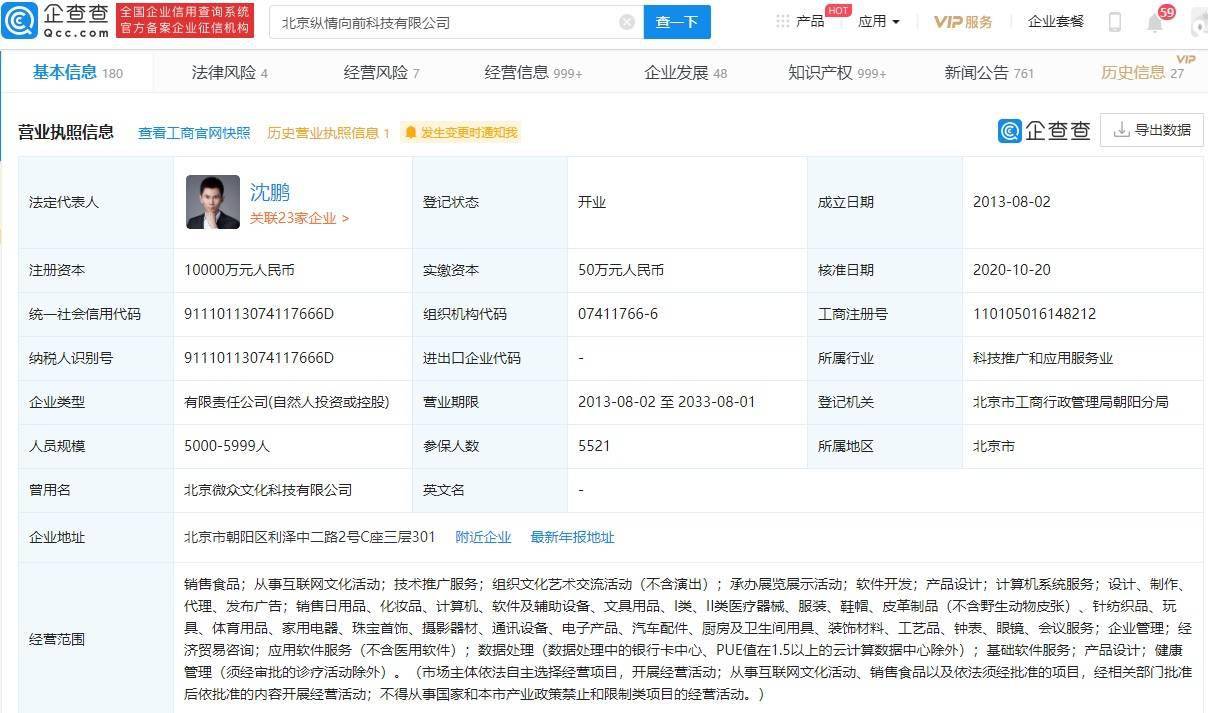Open VIP服务 page

coord(963,22)
